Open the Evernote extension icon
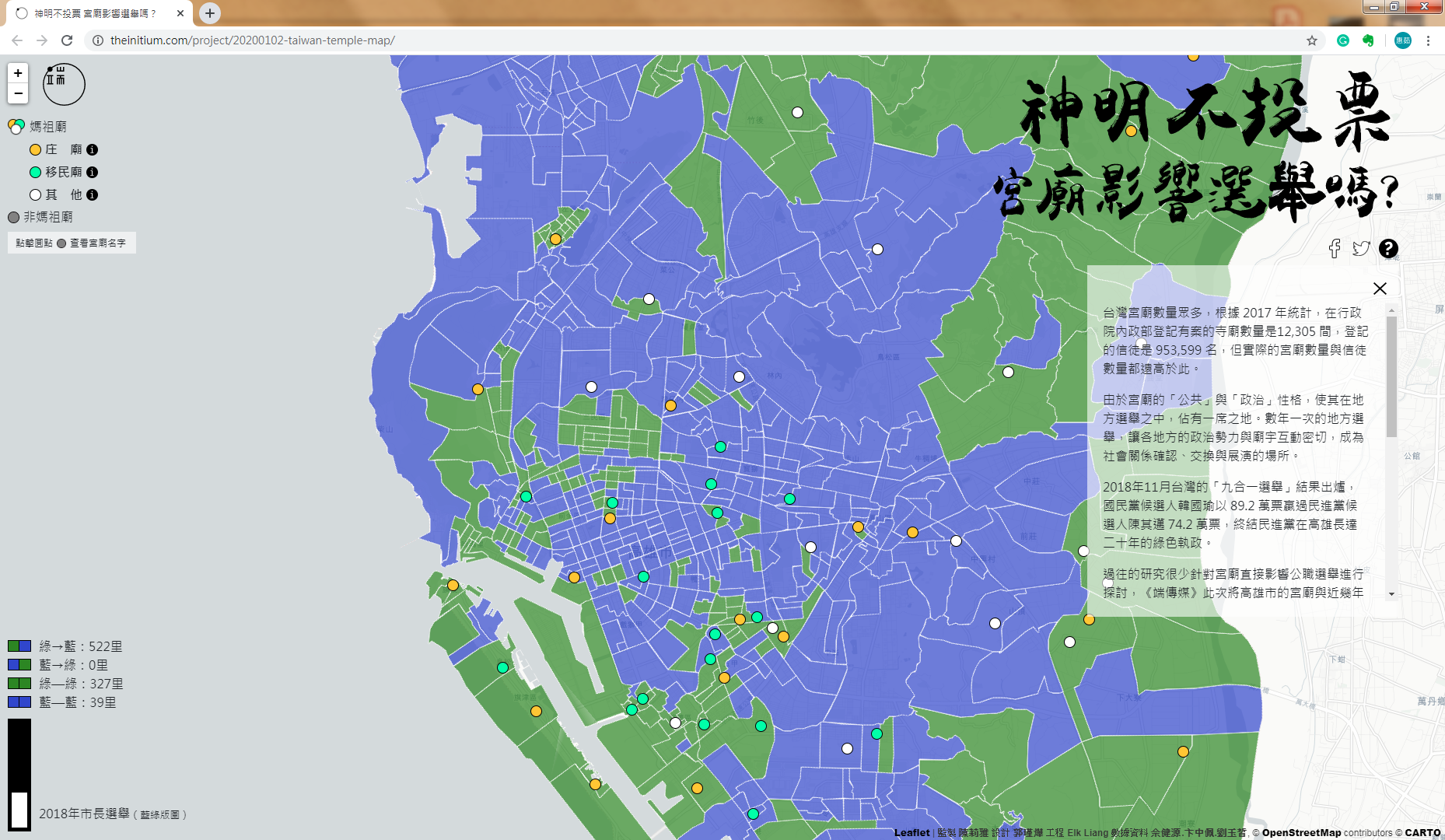Image resolution: width=1445 pixels, height=840 pixels. pos(1368,40)
